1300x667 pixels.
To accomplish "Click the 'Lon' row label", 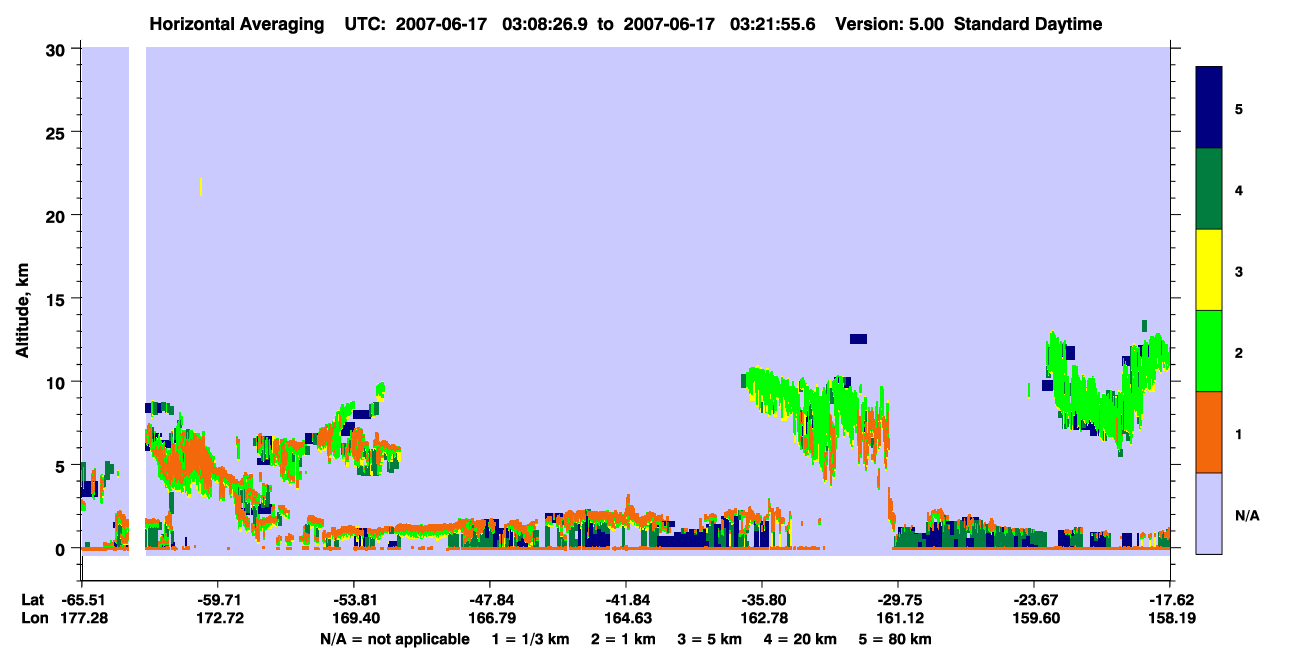I will pyautogui.click(x=33, y=618).
